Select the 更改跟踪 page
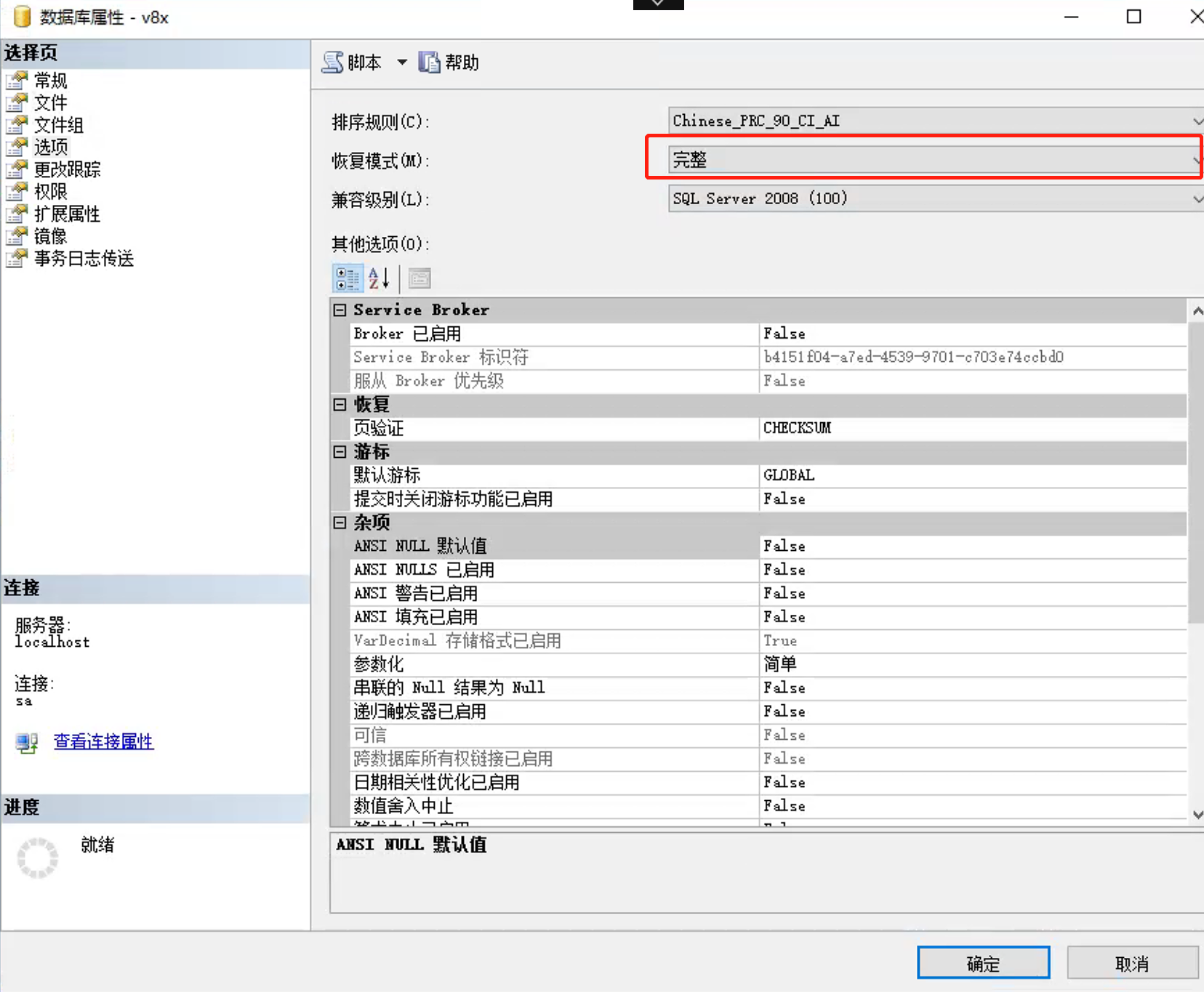 click(x=67, y=169)
